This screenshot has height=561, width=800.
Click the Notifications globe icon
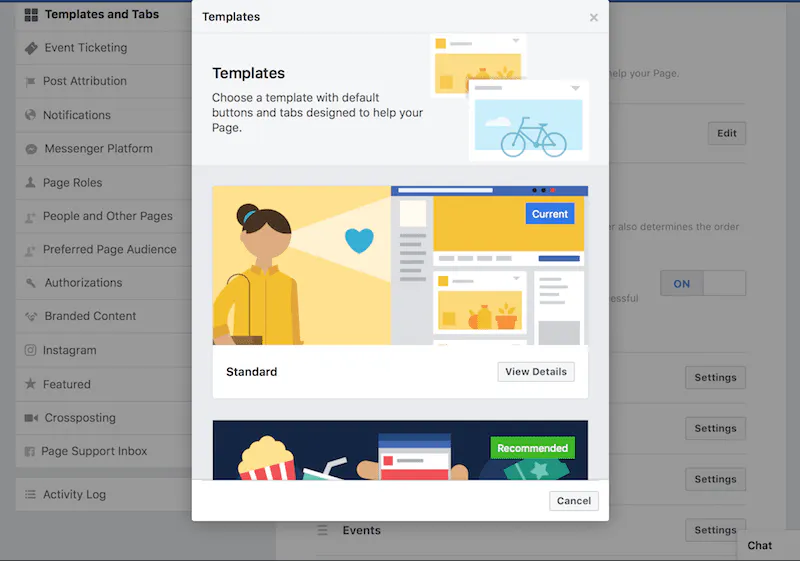click(31, 115)
